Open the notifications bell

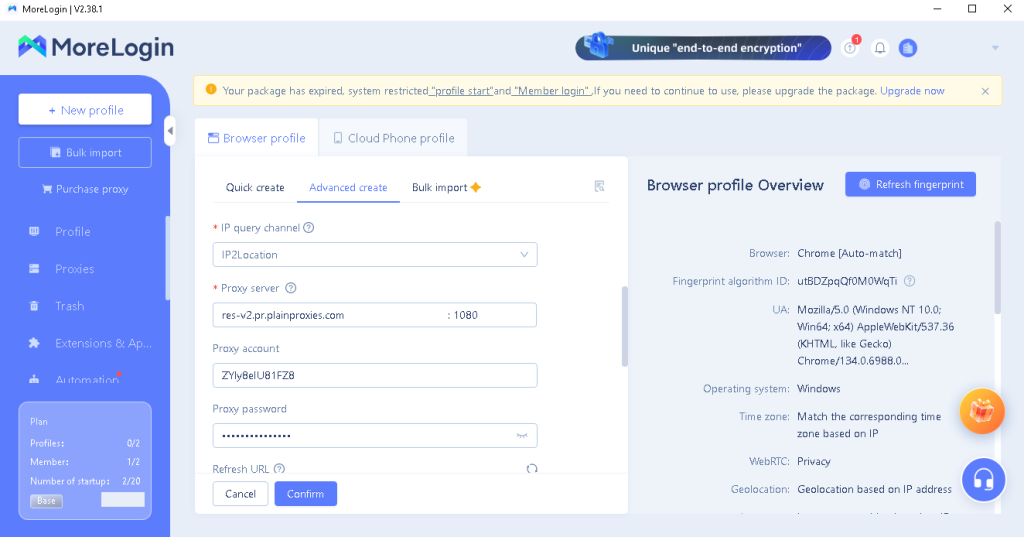click(x=880, y=48)
